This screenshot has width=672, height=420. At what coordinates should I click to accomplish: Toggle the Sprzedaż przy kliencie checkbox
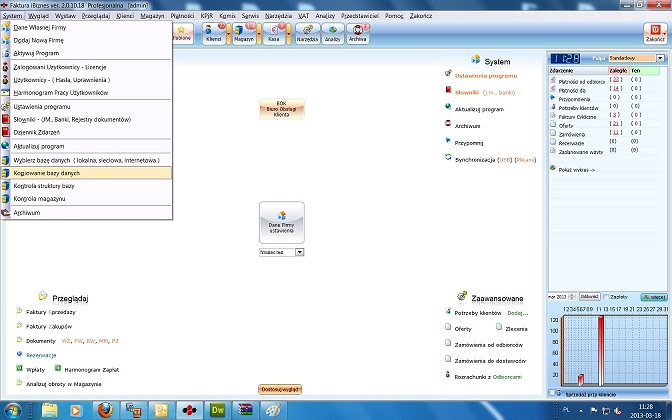pos(552,393)
